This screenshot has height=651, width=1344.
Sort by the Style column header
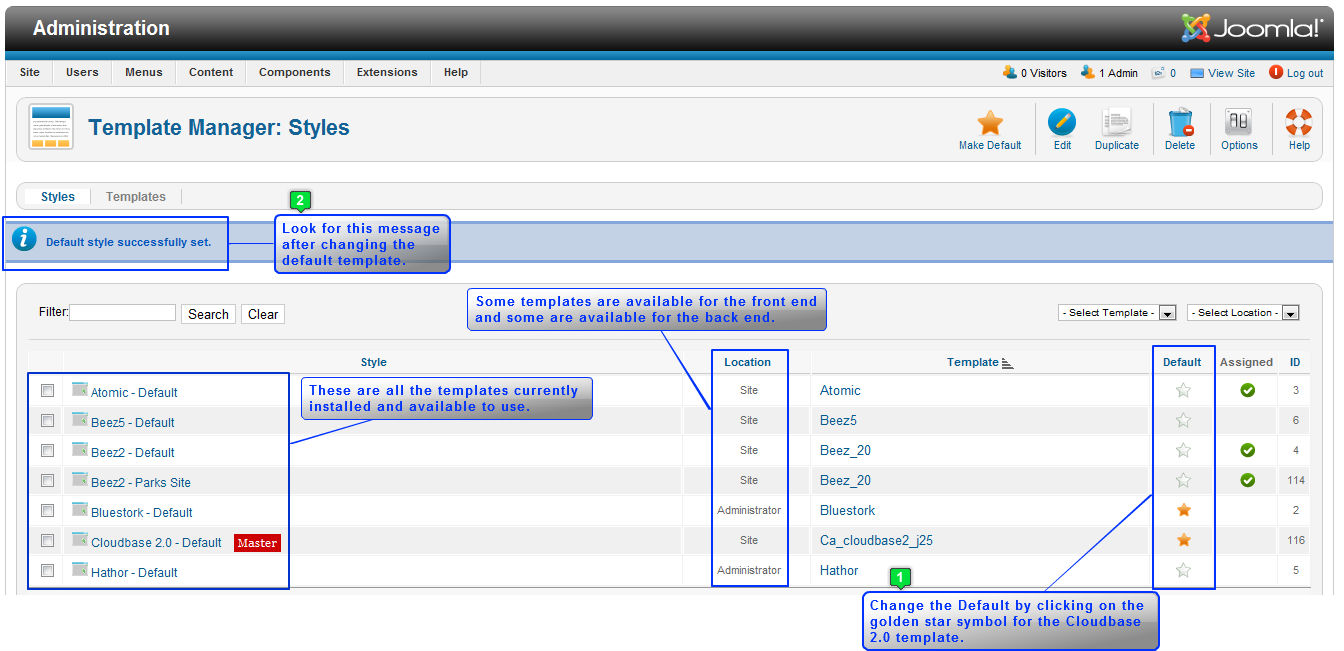point(373,362)
